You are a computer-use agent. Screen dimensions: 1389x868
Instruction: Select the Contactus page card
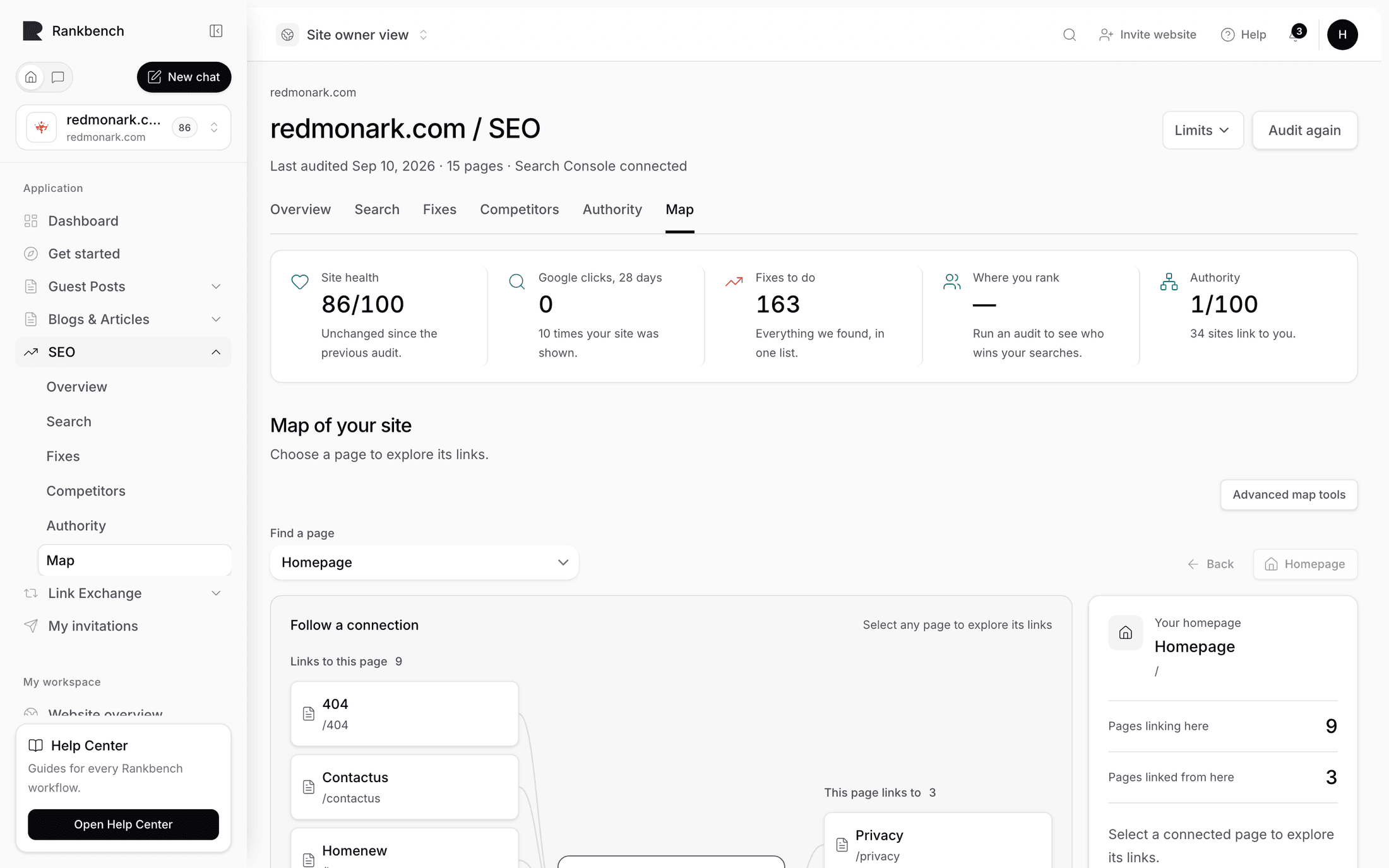click(404, 787)
